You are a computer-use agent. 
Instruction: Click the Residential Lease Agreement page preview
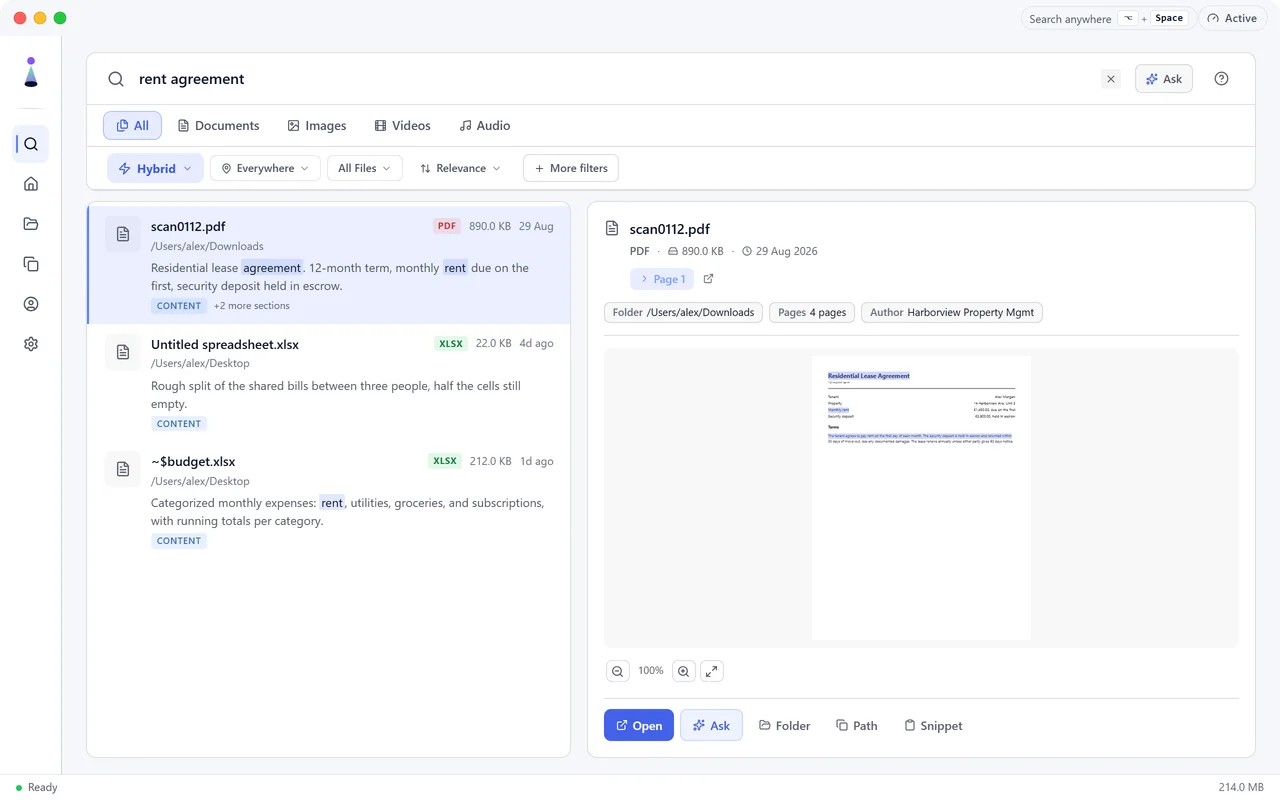[x=921, y=498]
